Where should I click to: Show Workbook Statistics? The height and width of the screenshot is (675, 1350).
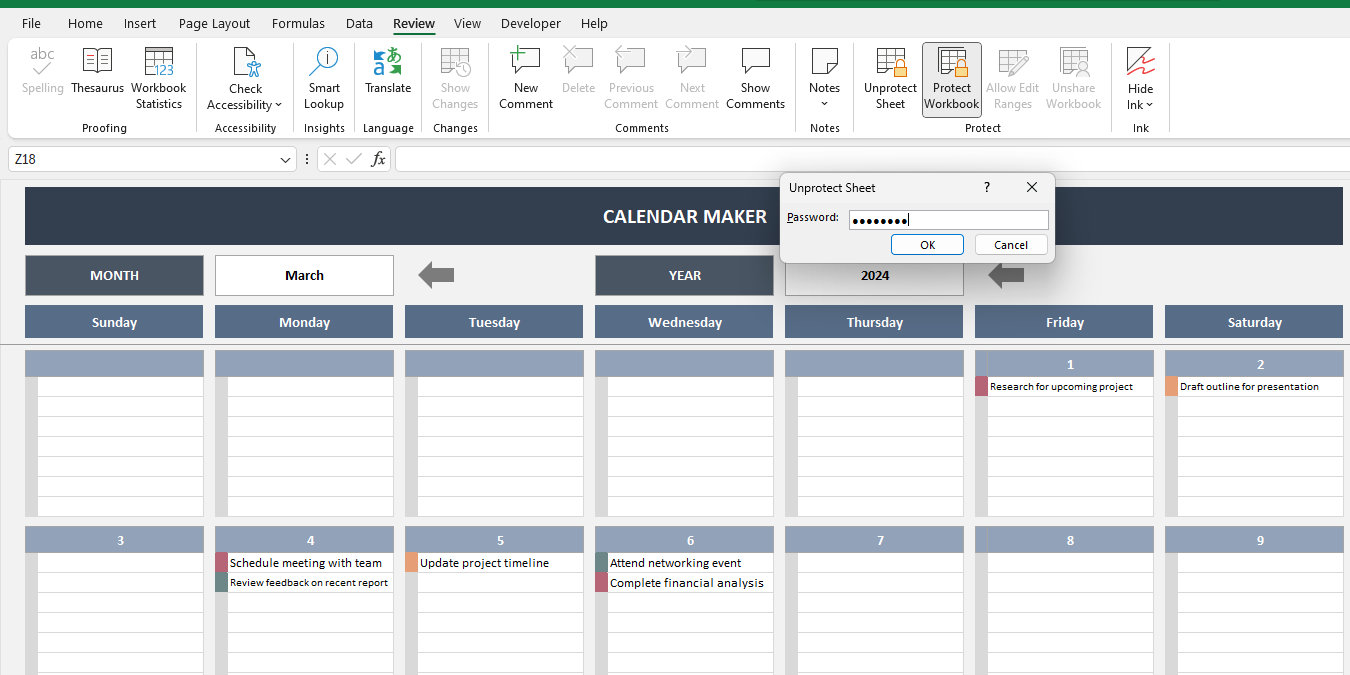click(158, 75)
